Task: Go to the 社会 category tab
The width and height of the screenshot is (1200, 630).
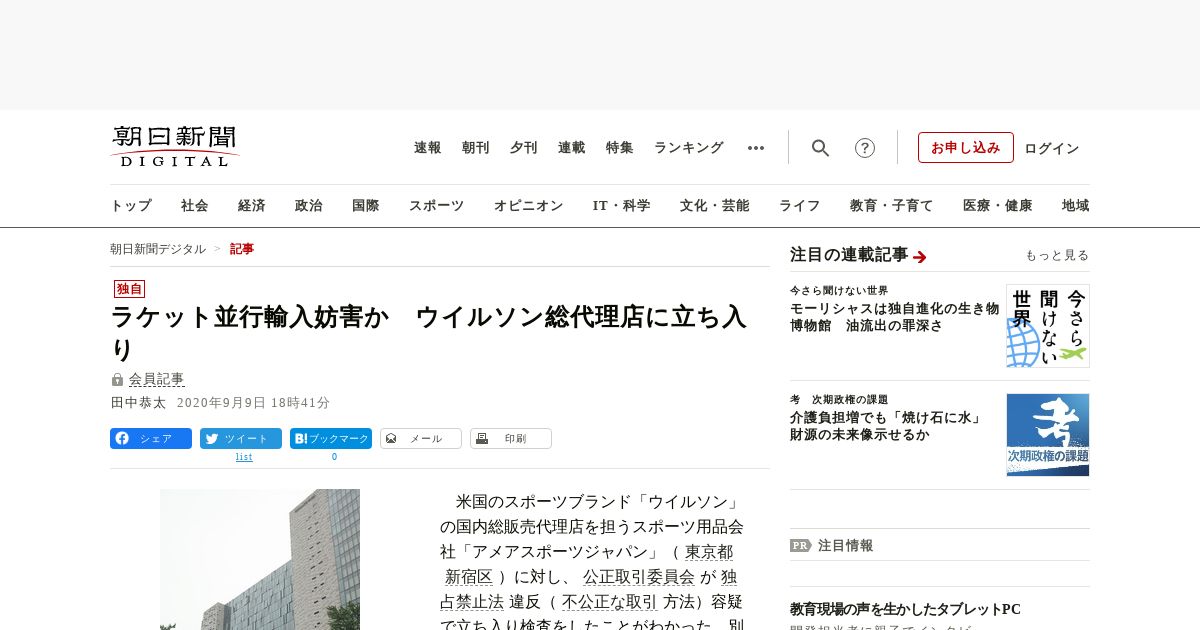Action: pyautogui.click(x=195, y=206)
